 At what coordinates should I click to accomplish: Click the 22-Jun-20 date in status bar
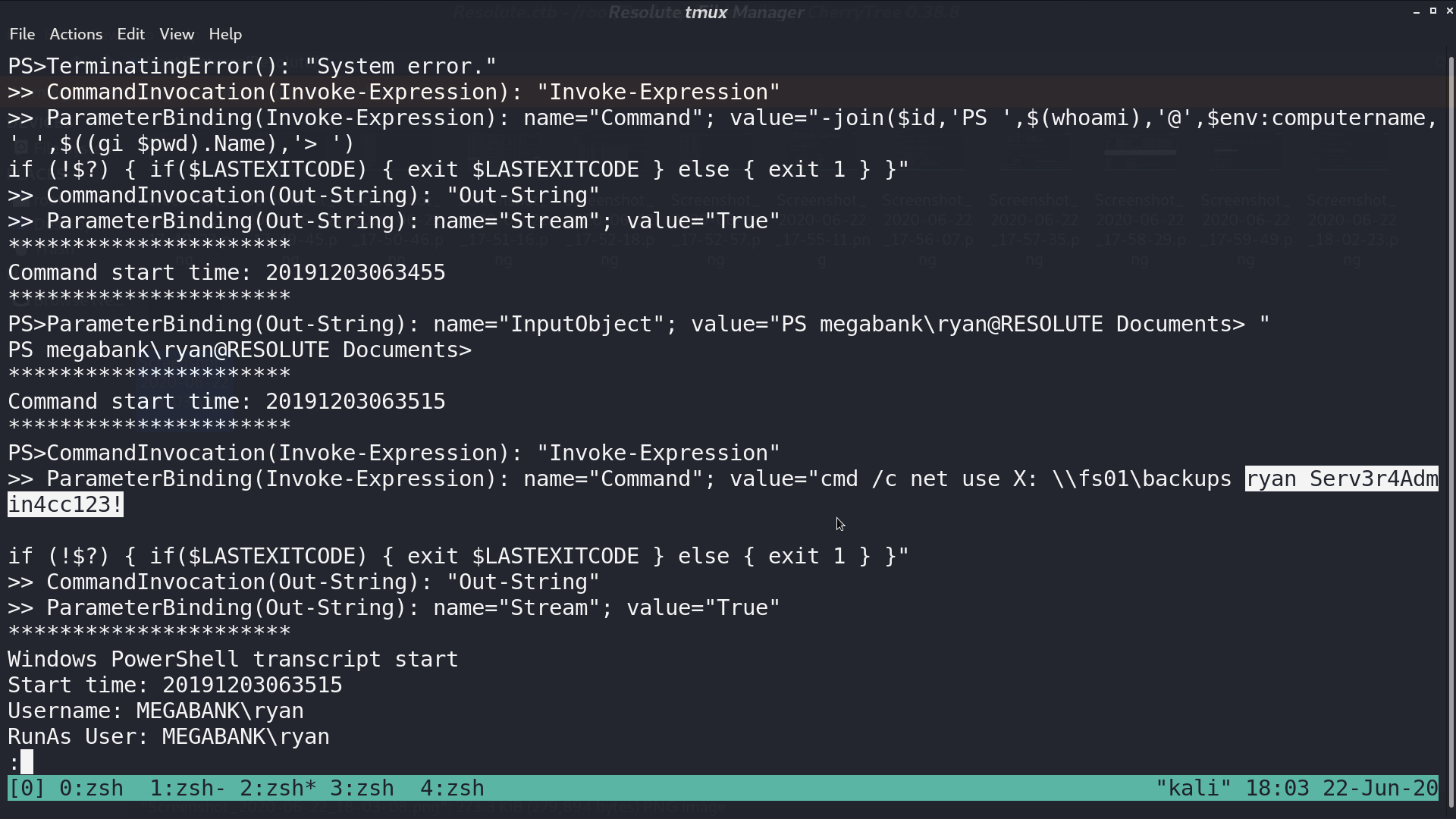pyautogui.click(x=1380, y=788)
